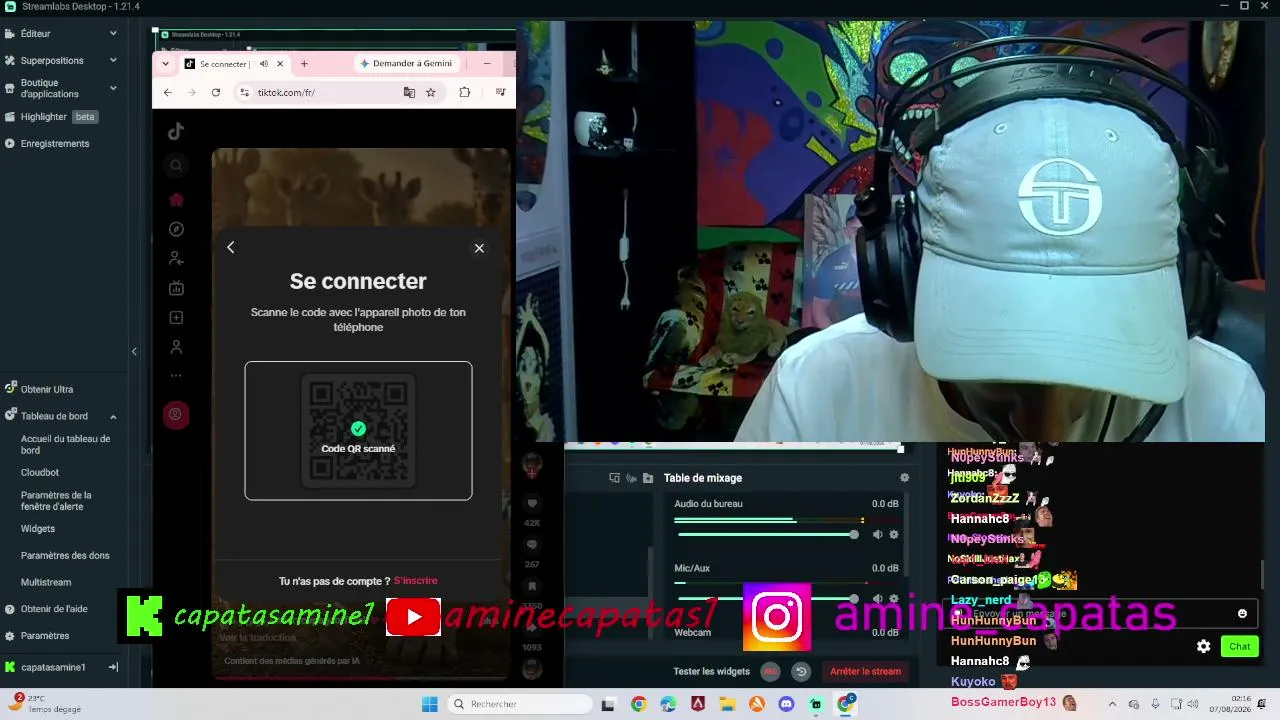Open the TikTok LIVE icon
Screen dimensions: 1280x720
pyautogui.click(x=176, y=288)
